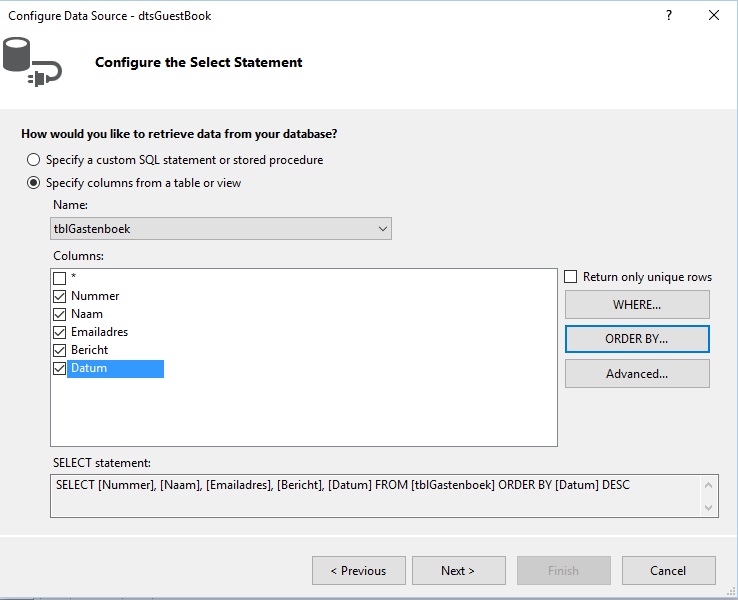Image resolution: width=738 pixels, height=600 pixels.
Task: Click the SELECT statement text box
Action: [x=375, y=496]
